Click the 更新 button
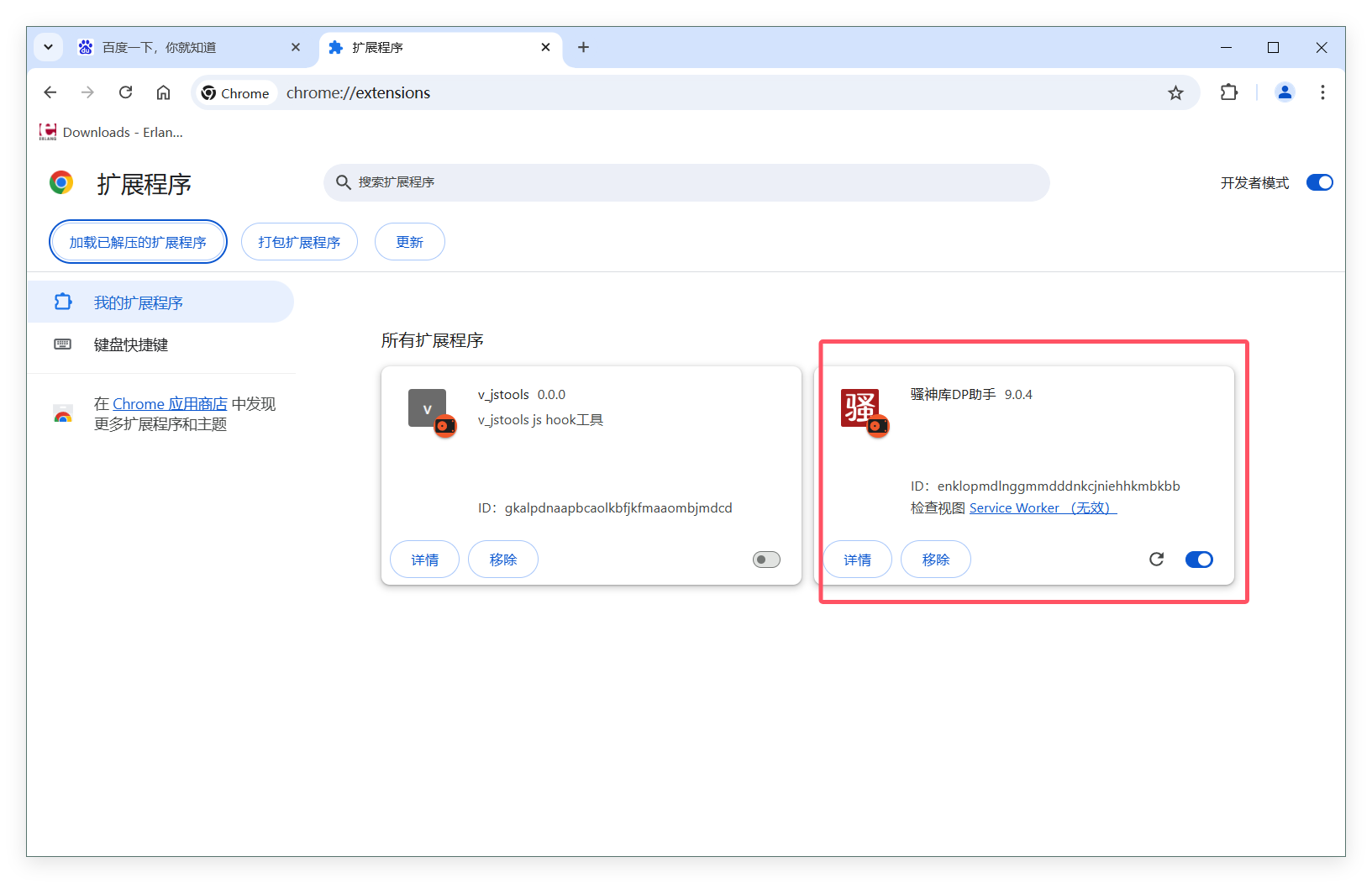Screen dimensions: 1372x883 click(x=409, y=242)
